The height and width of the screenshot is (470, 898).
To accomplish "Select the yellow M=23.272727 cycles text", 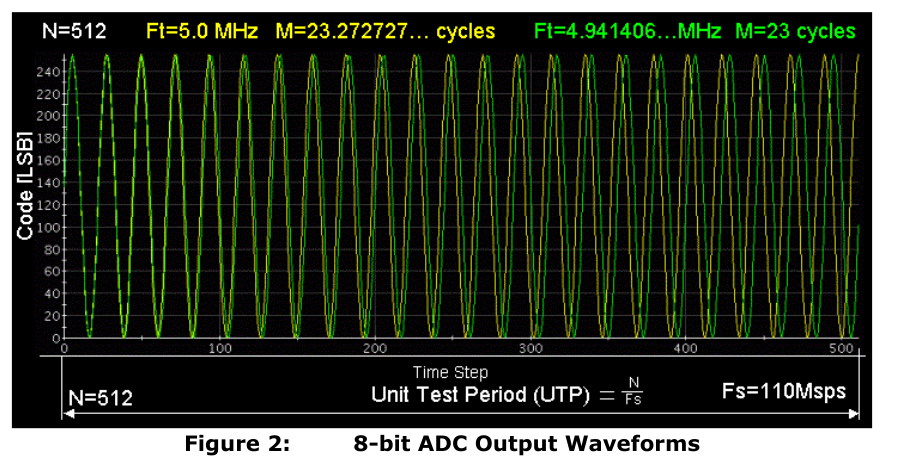I will click(x=384, y=31).
